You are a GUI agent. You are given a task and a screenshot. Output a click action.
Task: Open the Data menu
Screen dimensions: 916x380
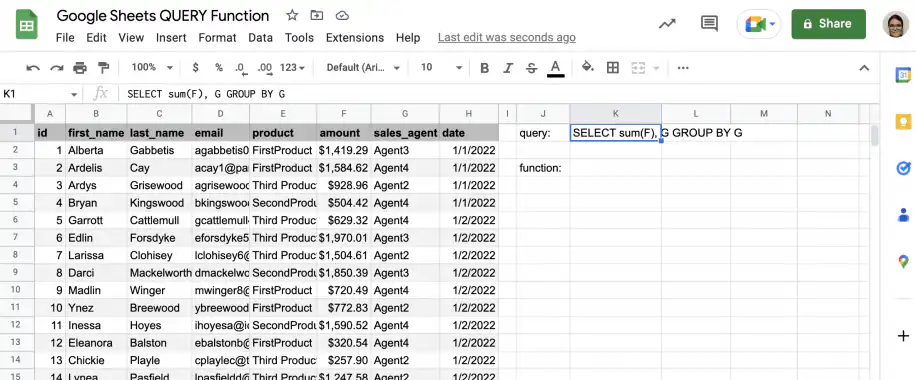pos(261,37)
